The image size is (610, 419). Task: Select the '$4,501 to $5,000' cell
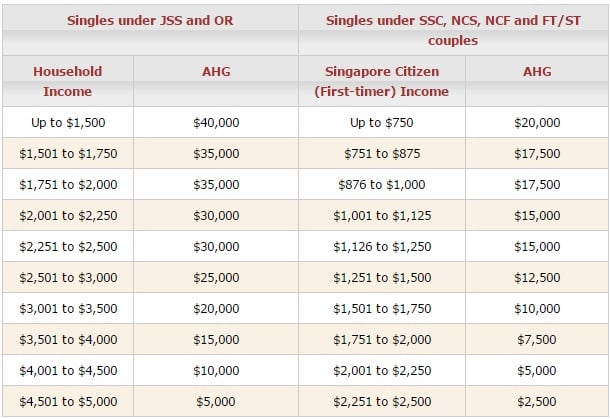68,401
